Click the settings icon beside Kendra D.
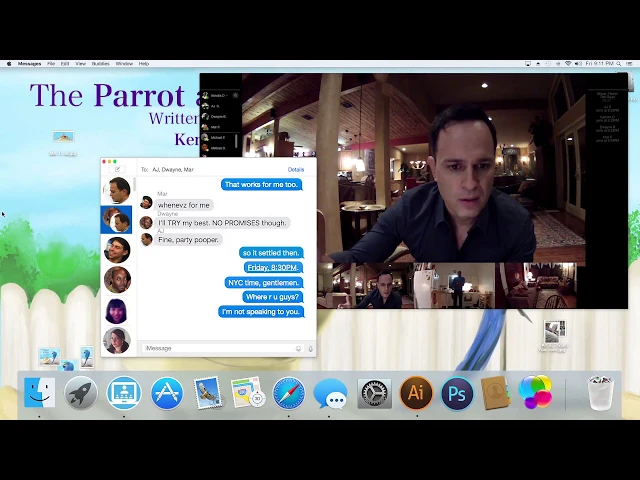Image resolution: width=640 pixels, height=480 pixels. [235, 95]
